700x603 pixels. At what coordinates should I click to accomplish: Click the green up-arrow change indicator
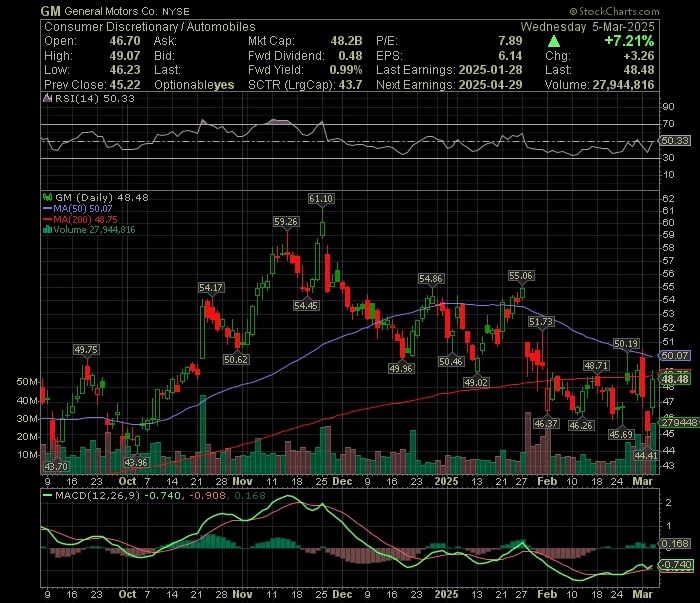click(x=554, y=42)
